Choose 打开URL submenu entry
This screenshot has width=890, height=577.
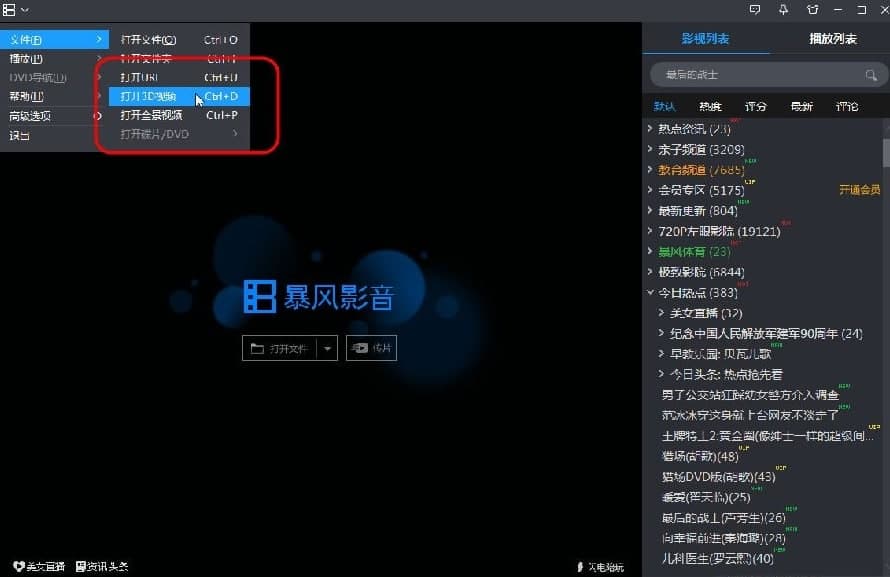coord(179,77)
